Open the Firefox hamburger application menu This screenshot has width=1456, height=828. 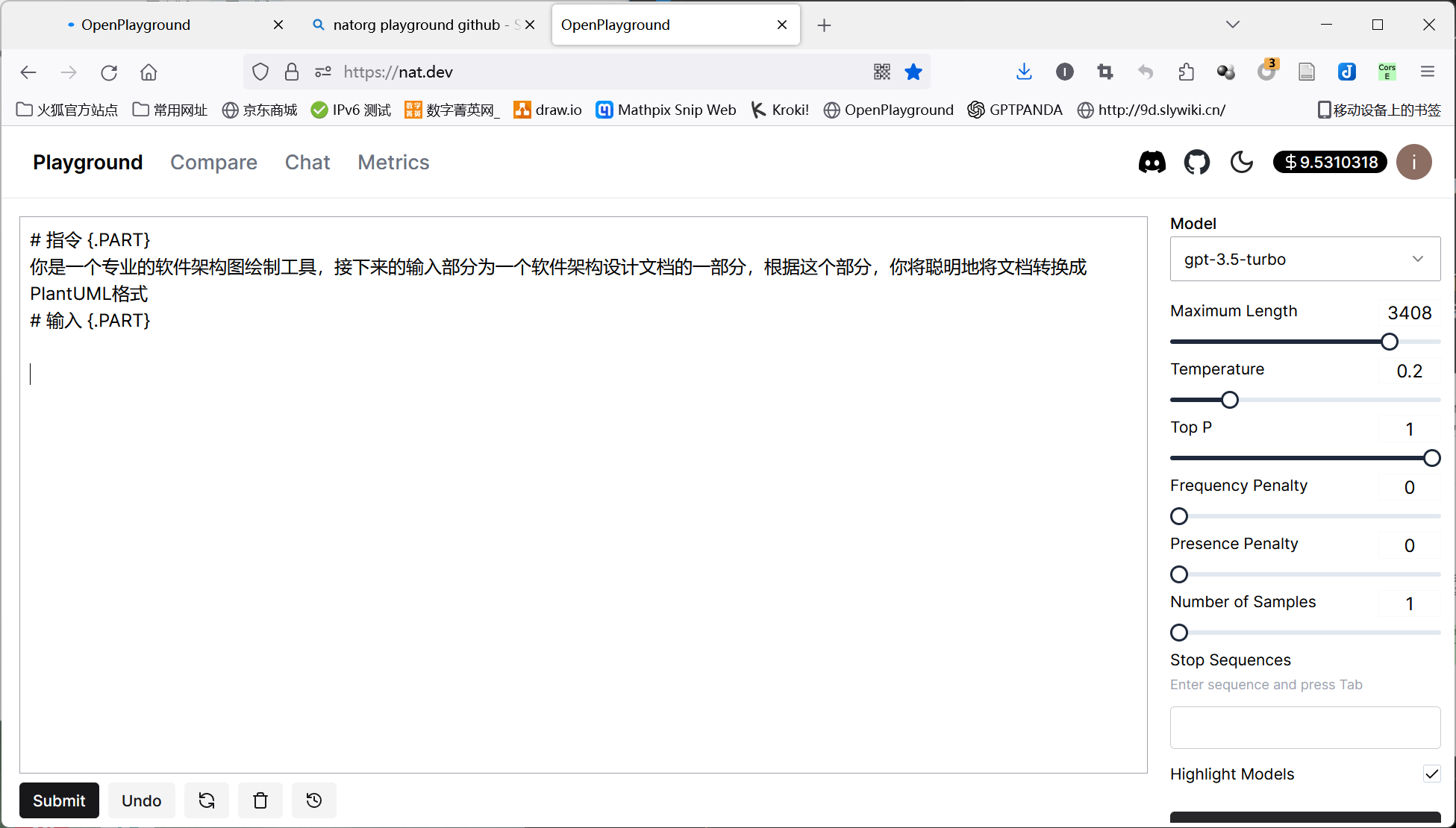(x=1427, y=72)
